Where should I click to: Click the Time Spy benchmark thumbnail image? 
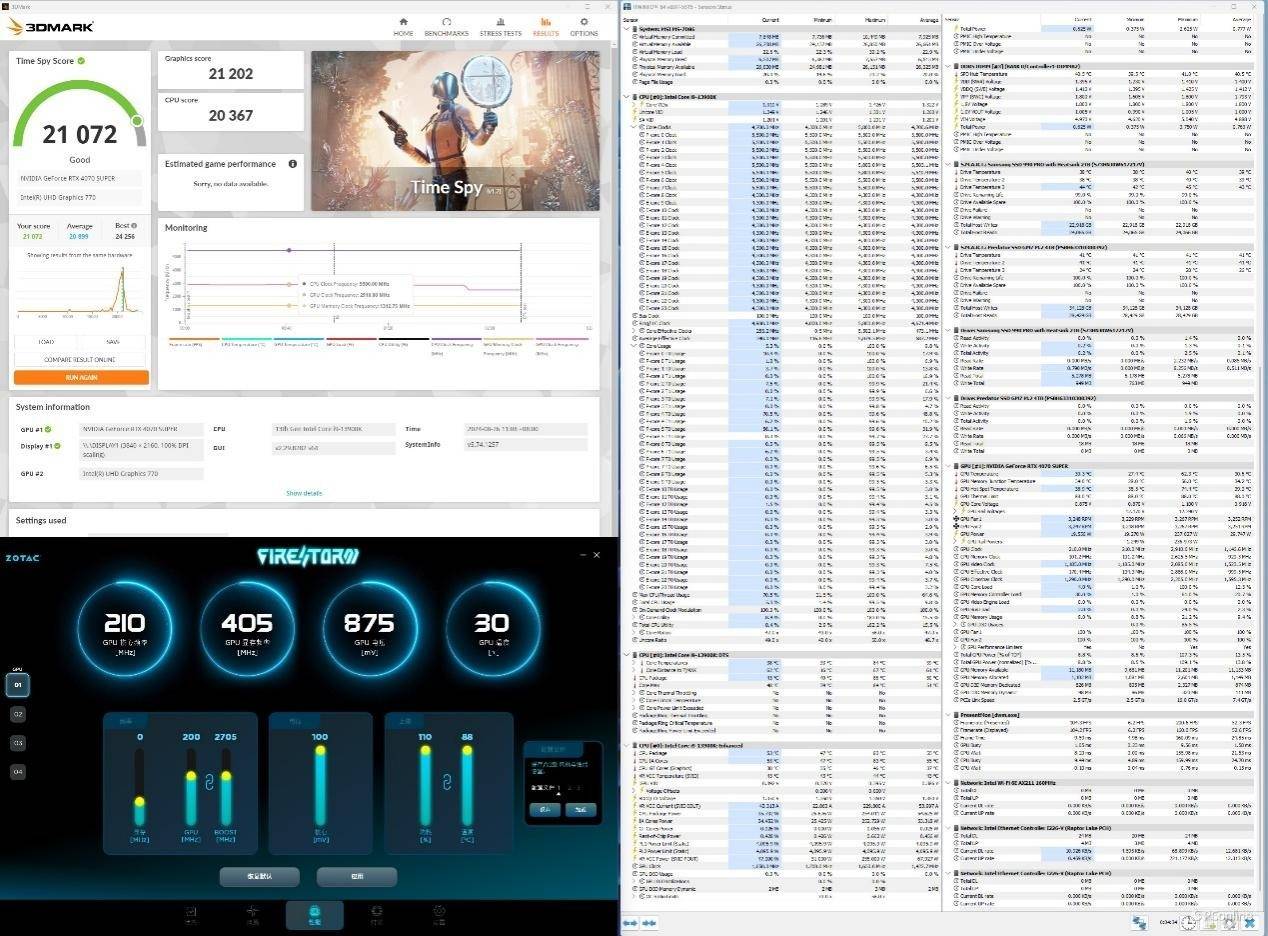454,131
